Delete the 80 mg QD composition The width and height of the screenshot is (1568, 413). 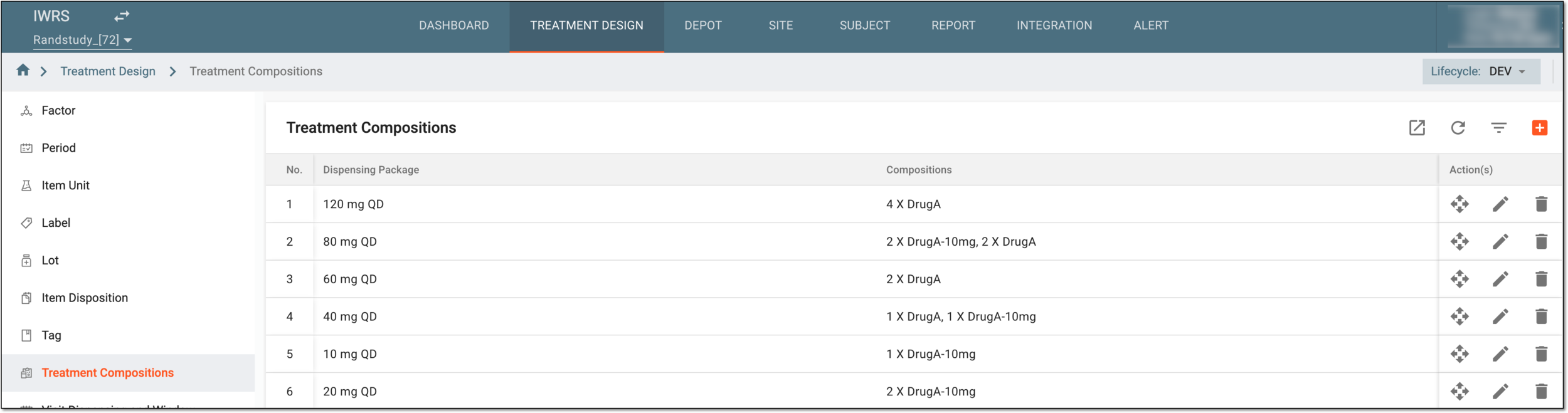(x=1541, y=241)
